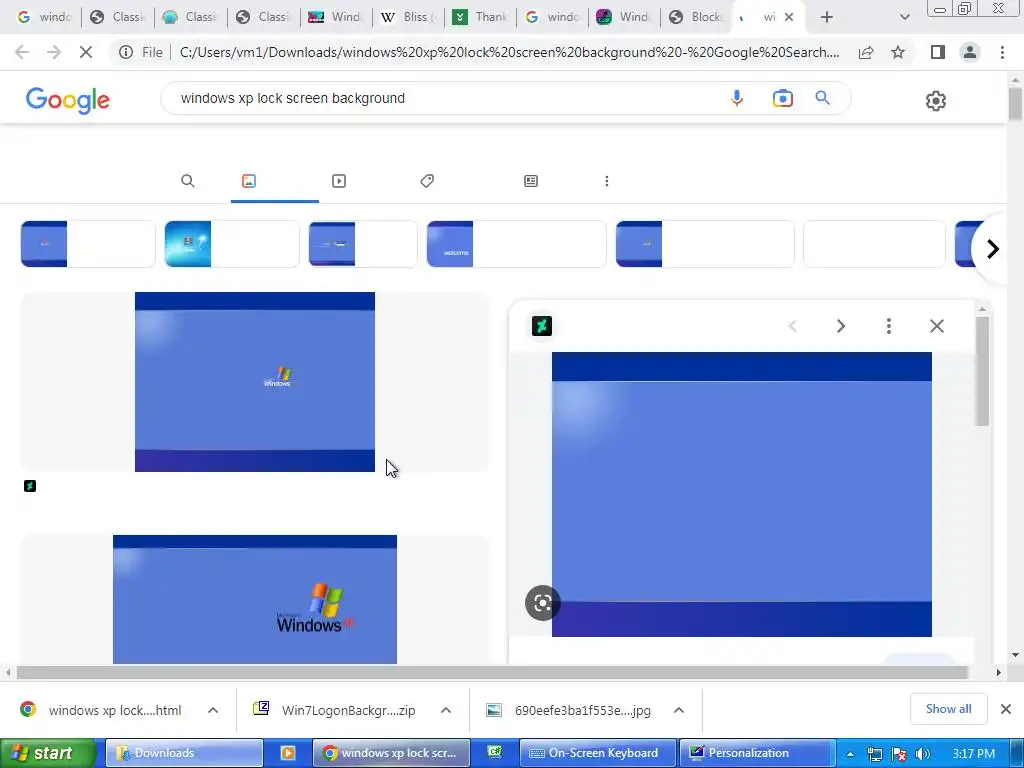The image size is (1024, 768).
Task: Open preview panel three-dot menu
Action: (x=889, y=326)
